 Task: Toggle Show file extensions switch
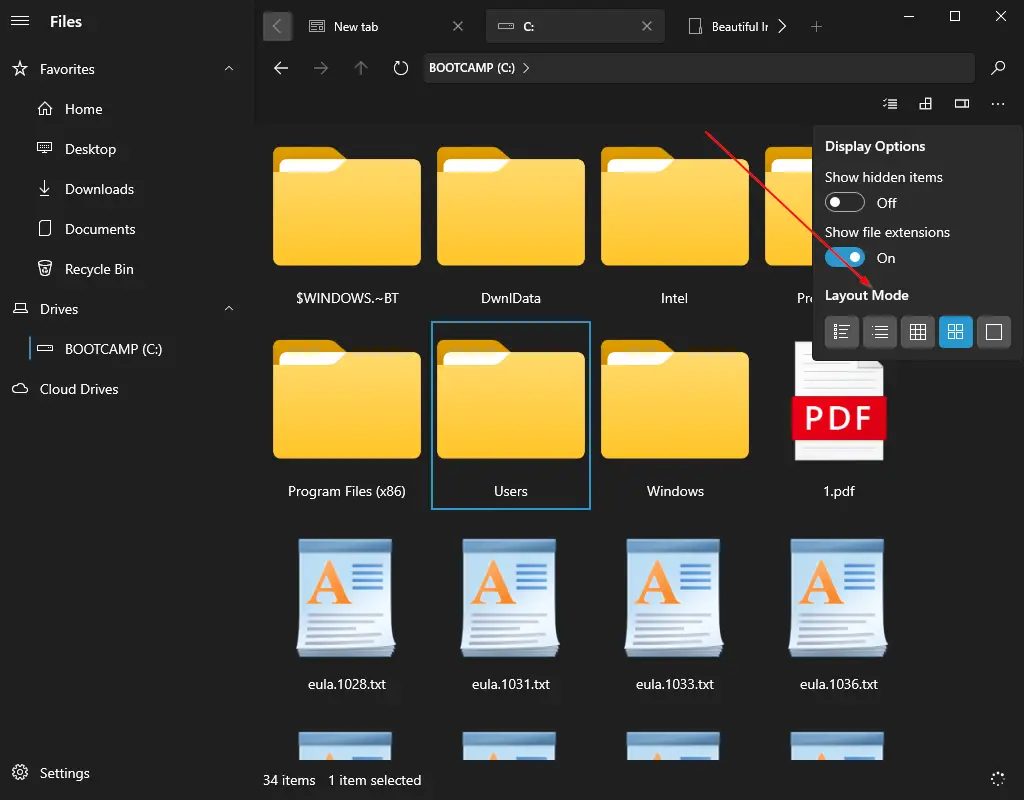point(844,257)
